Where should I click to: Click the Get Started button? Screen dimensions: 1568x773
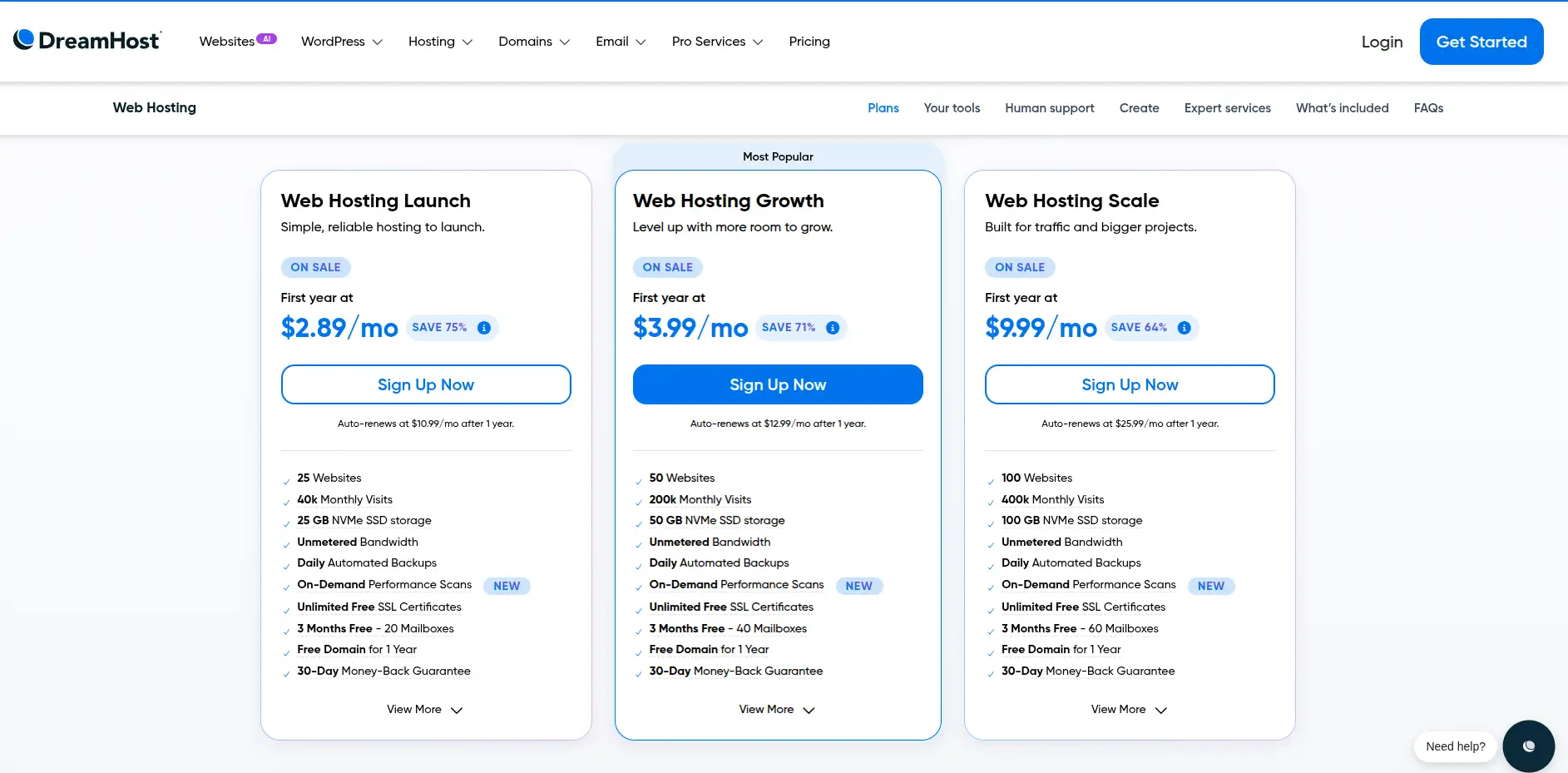1481,42
